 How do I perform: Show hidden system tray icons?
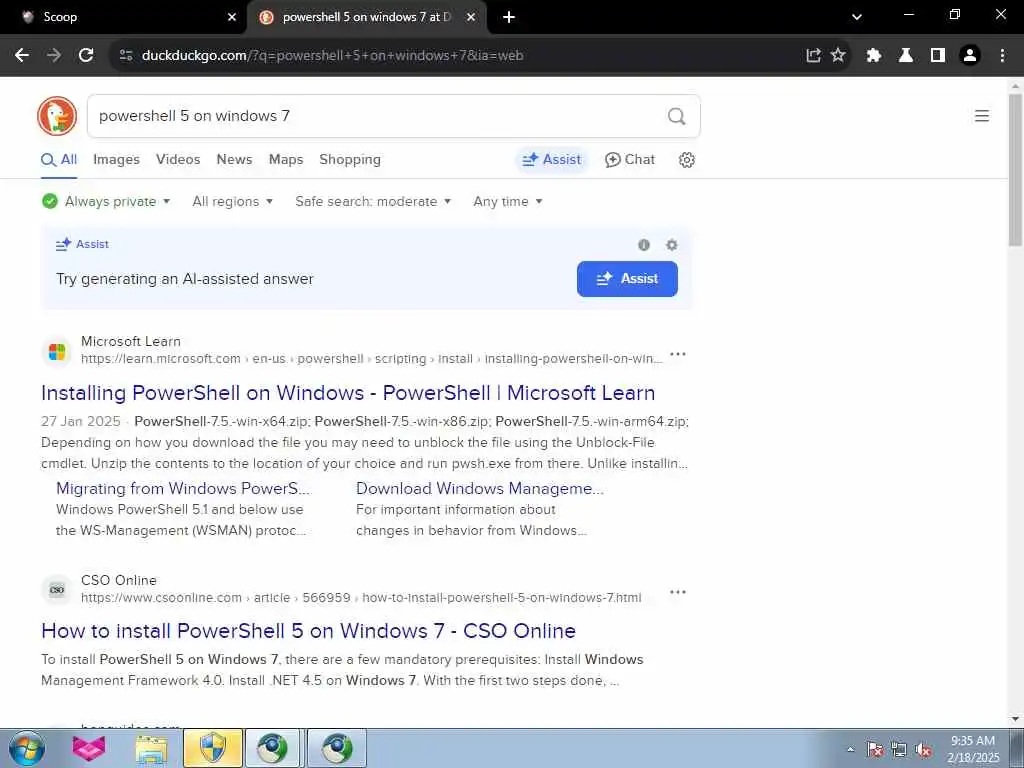tap(850, 749)
